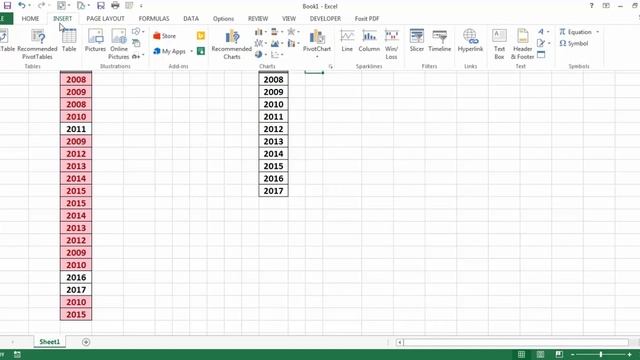The image size is (640, 360).
Task: Switch to Page Break Preview in status bar
Action: point(559,354)
